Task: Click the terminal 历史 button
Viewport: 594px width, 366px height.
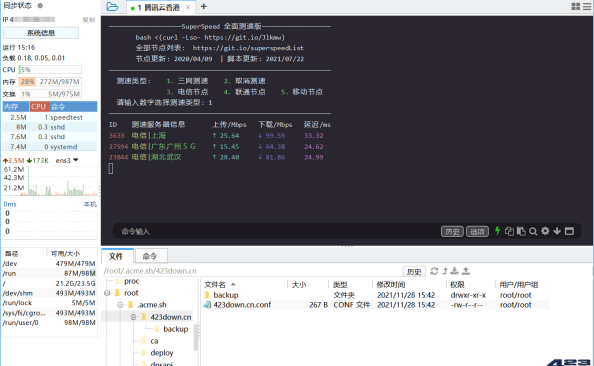Action: pos(452,231)
